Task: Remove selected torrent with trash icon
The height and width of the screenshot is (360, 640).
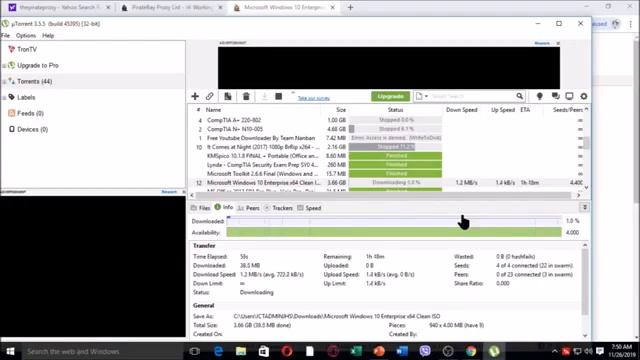Action: point(246,96)
